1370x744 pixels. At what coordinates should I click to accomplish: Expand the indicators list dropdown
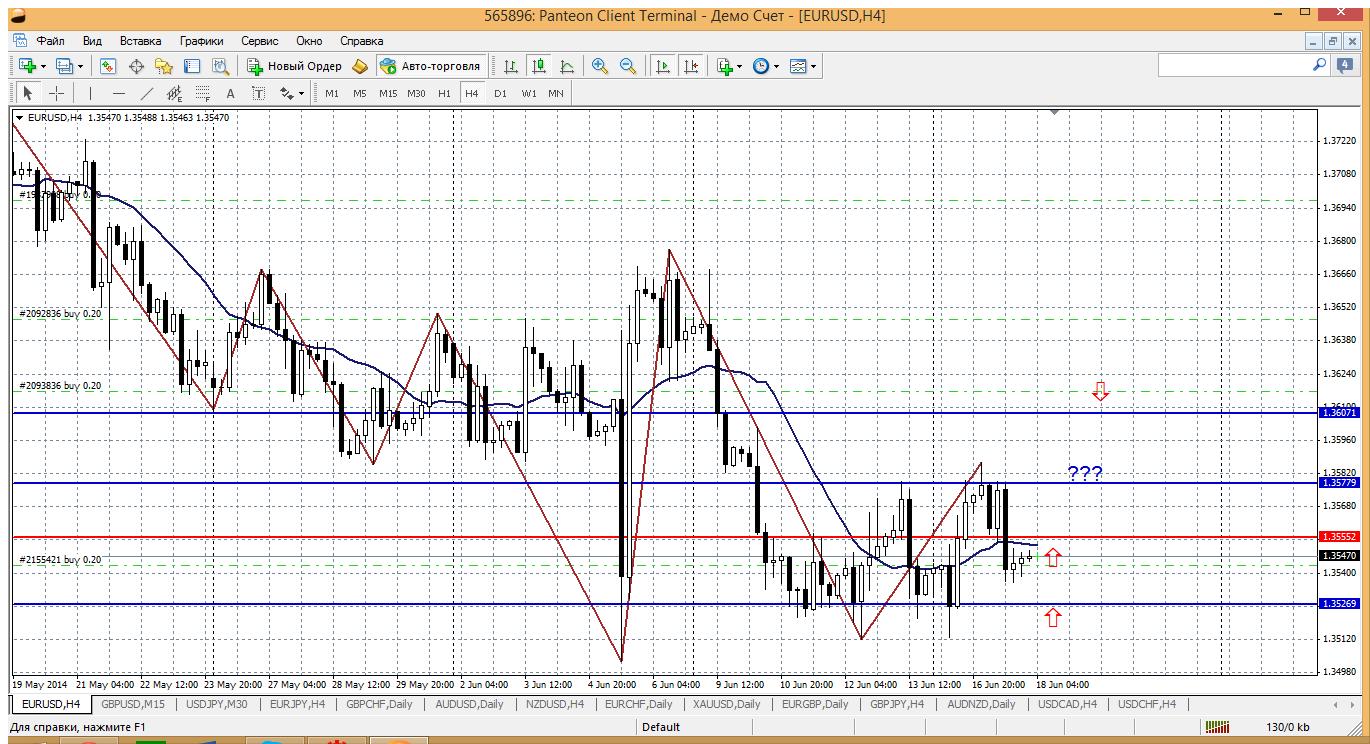739,66
